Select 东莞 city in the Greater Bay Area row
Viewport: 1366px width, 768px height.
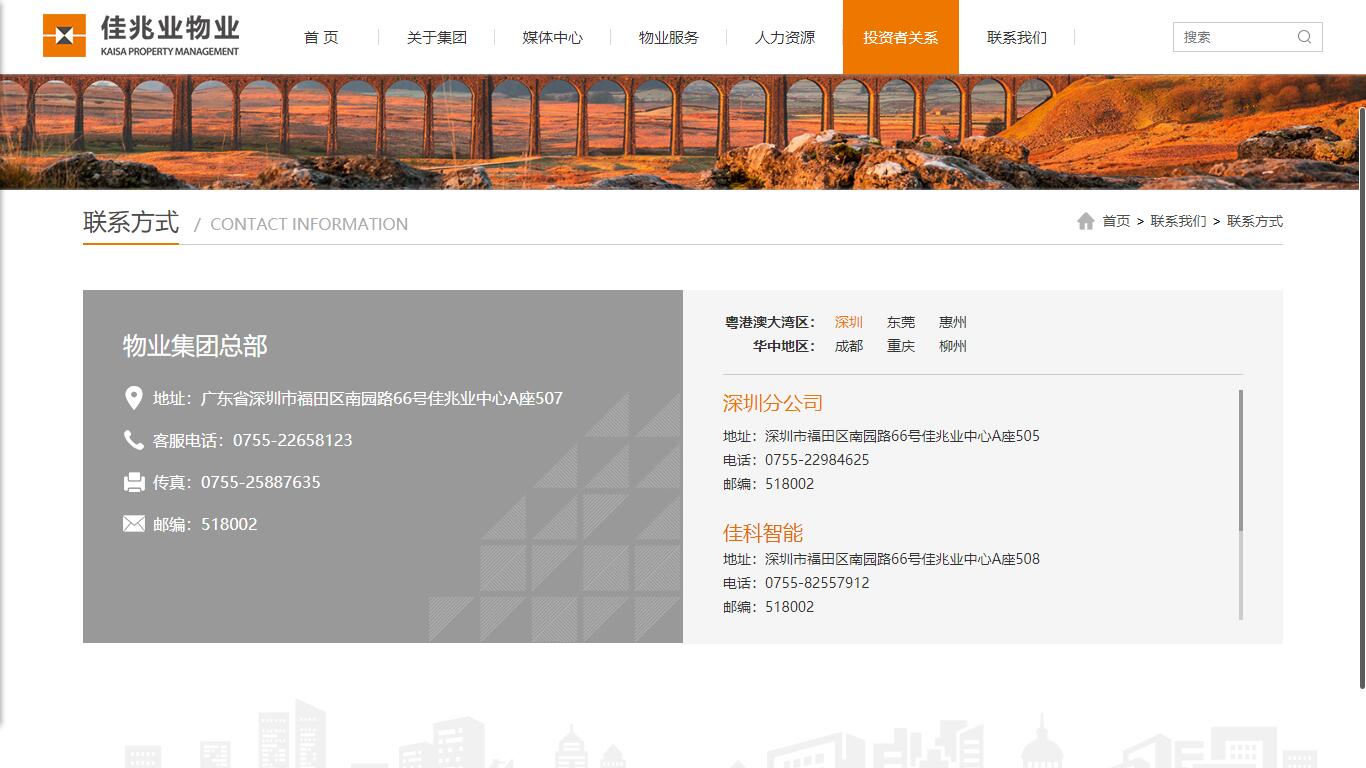[x=900, y=322]
